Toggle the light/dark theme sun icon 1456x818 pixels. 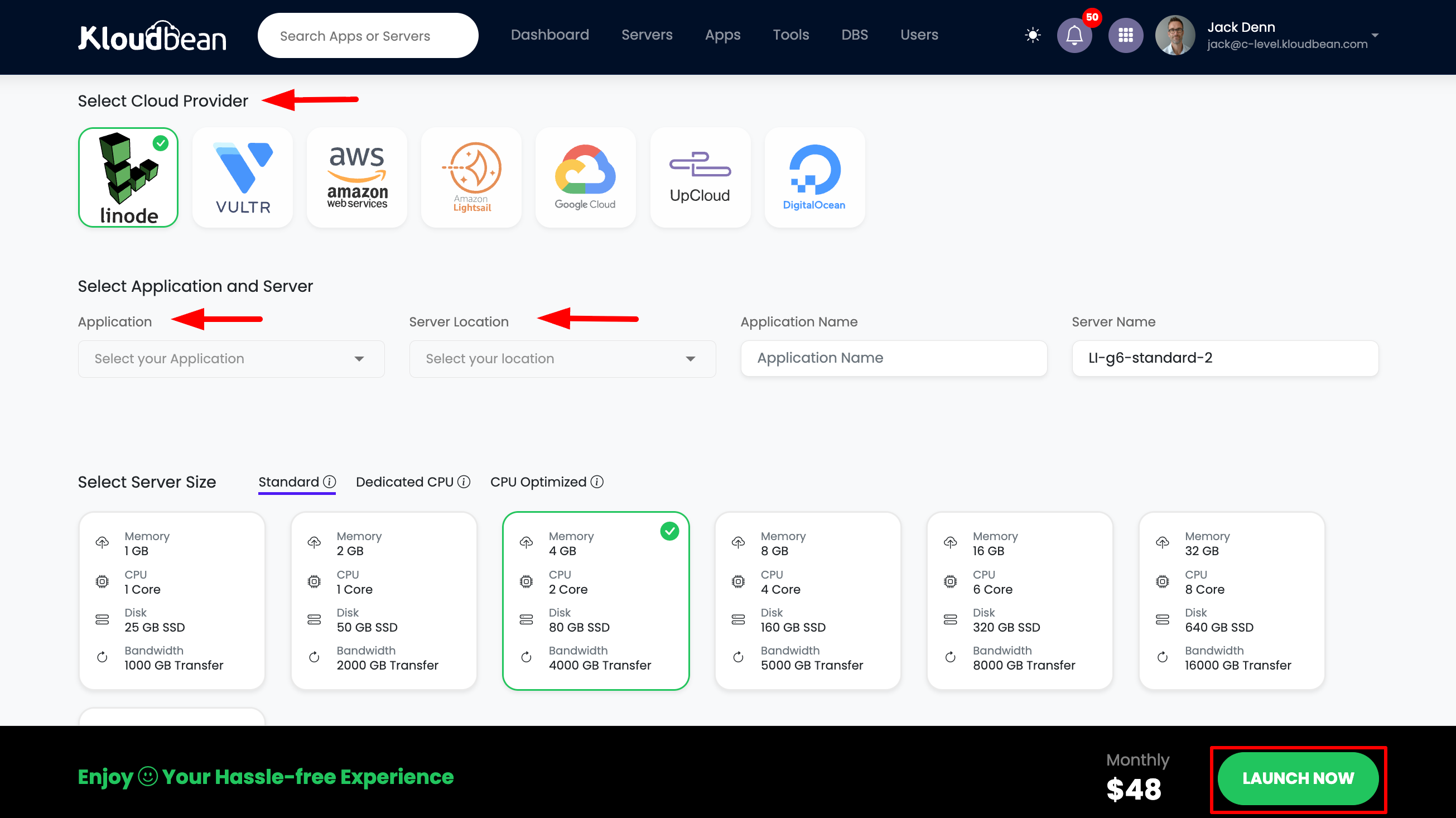(x=1032, y=35)
